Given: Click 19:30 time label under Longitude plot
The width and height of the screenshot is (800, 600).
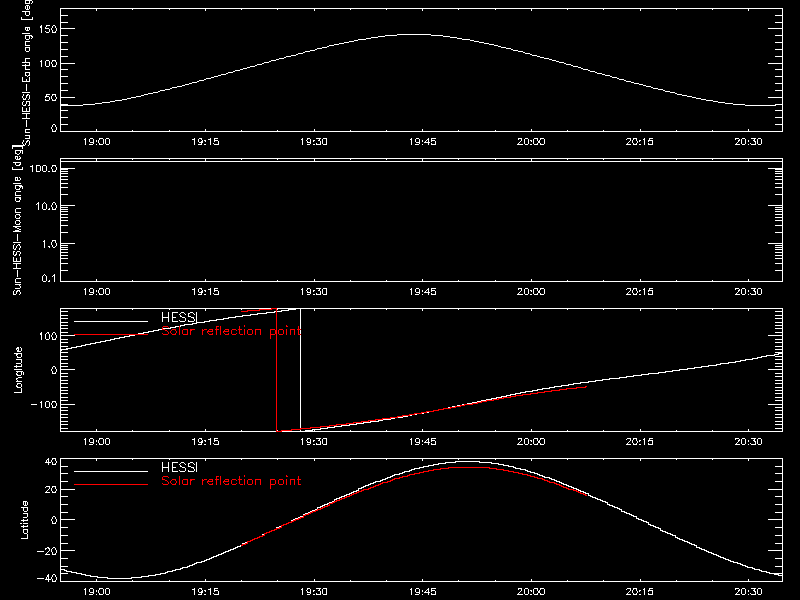Looking at the screenshot, I should tap(314, 442).
